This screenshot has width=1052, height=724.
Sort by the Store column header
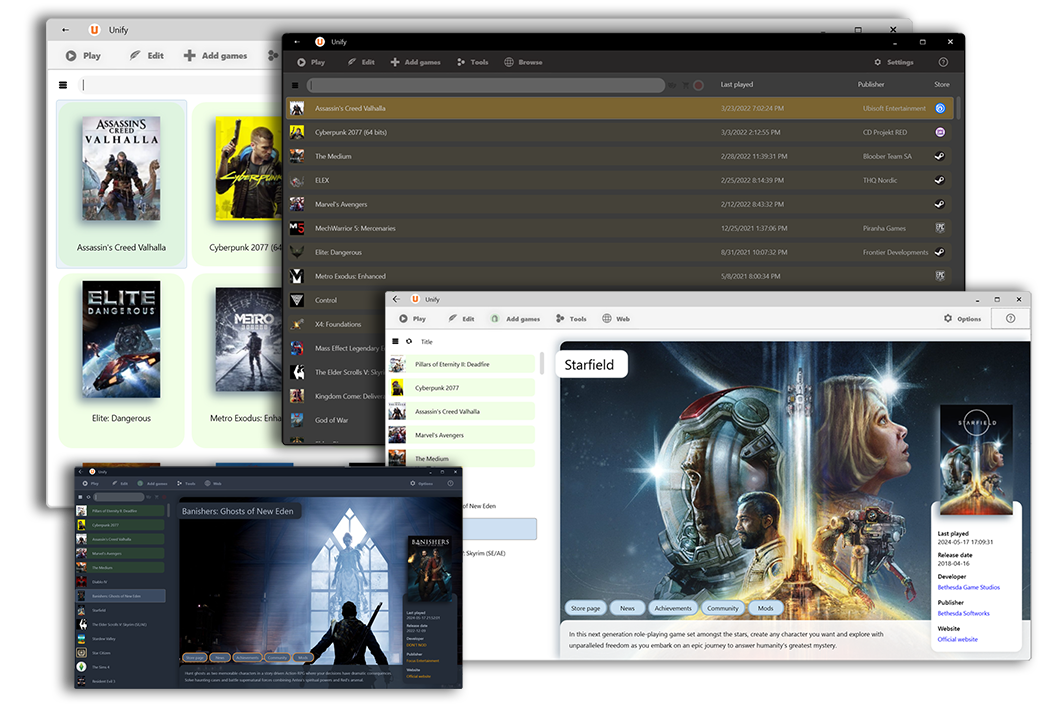[x=942, y=85]
